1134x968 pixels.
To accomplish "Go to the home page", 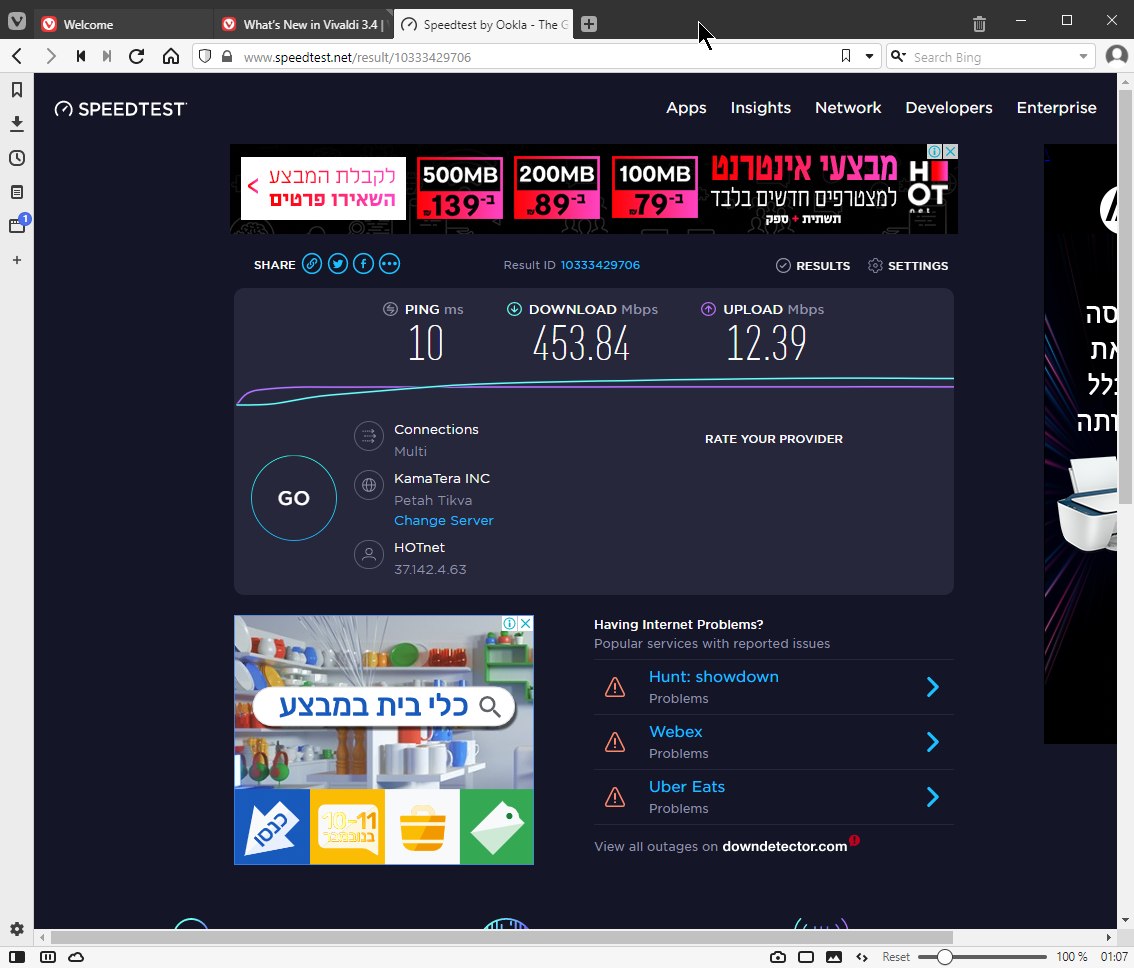I will (171, 56).
